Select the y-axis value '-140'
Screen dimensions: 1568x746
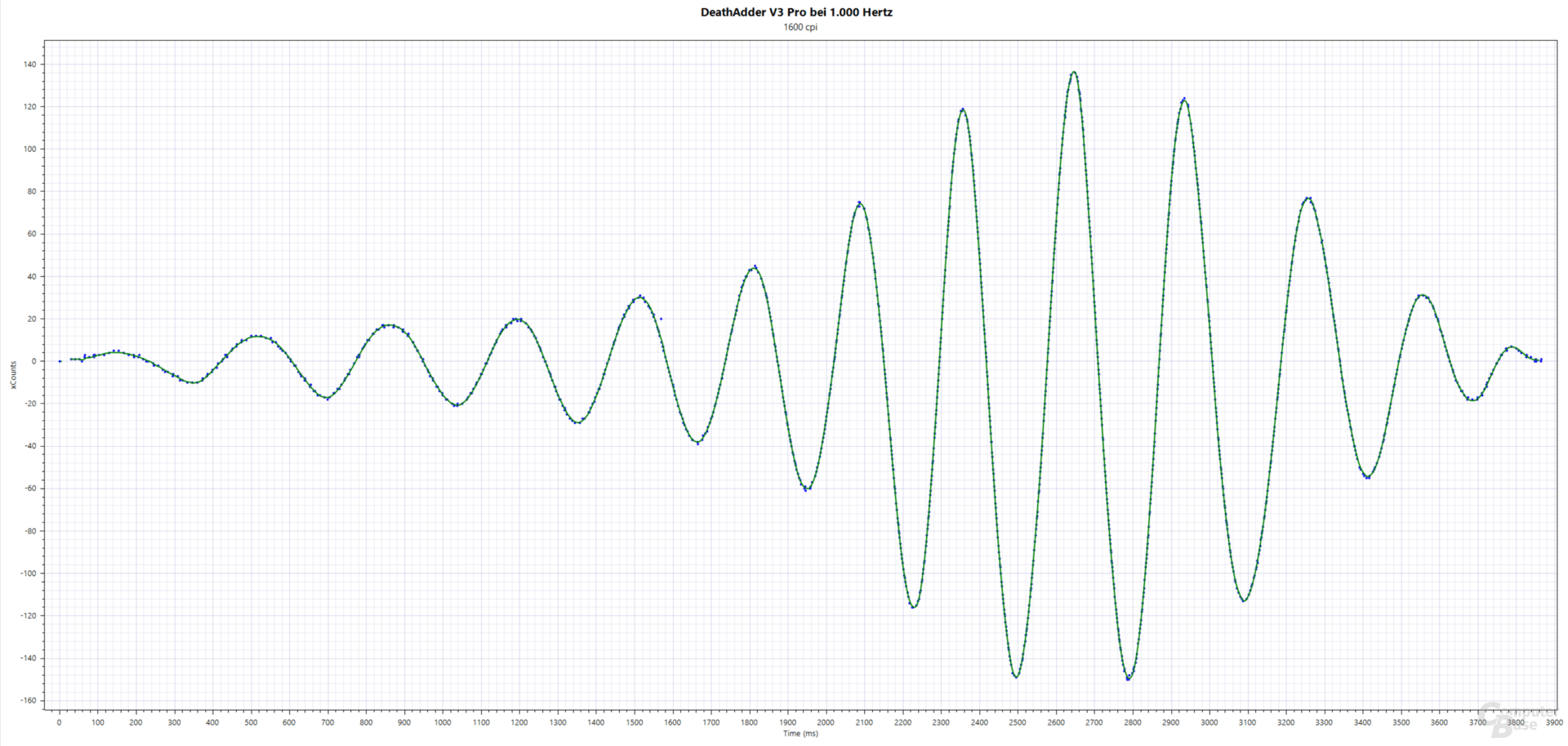pos(28,659)
